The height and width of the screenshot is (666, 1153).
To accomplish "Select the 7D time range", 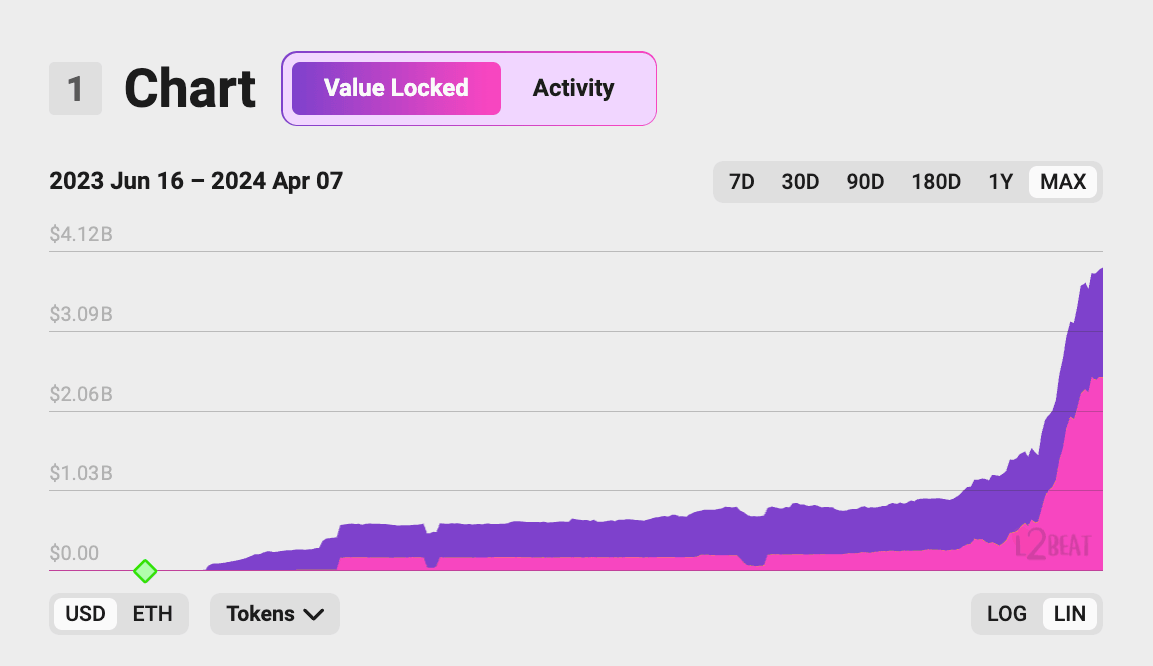I will (741, 182).
